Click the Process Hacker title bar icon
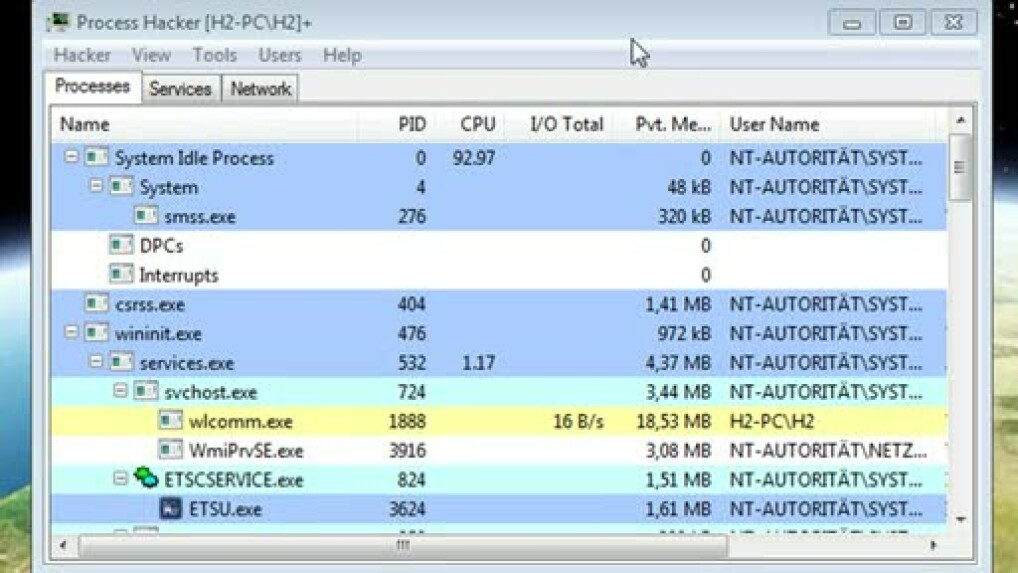 [58, 22]
